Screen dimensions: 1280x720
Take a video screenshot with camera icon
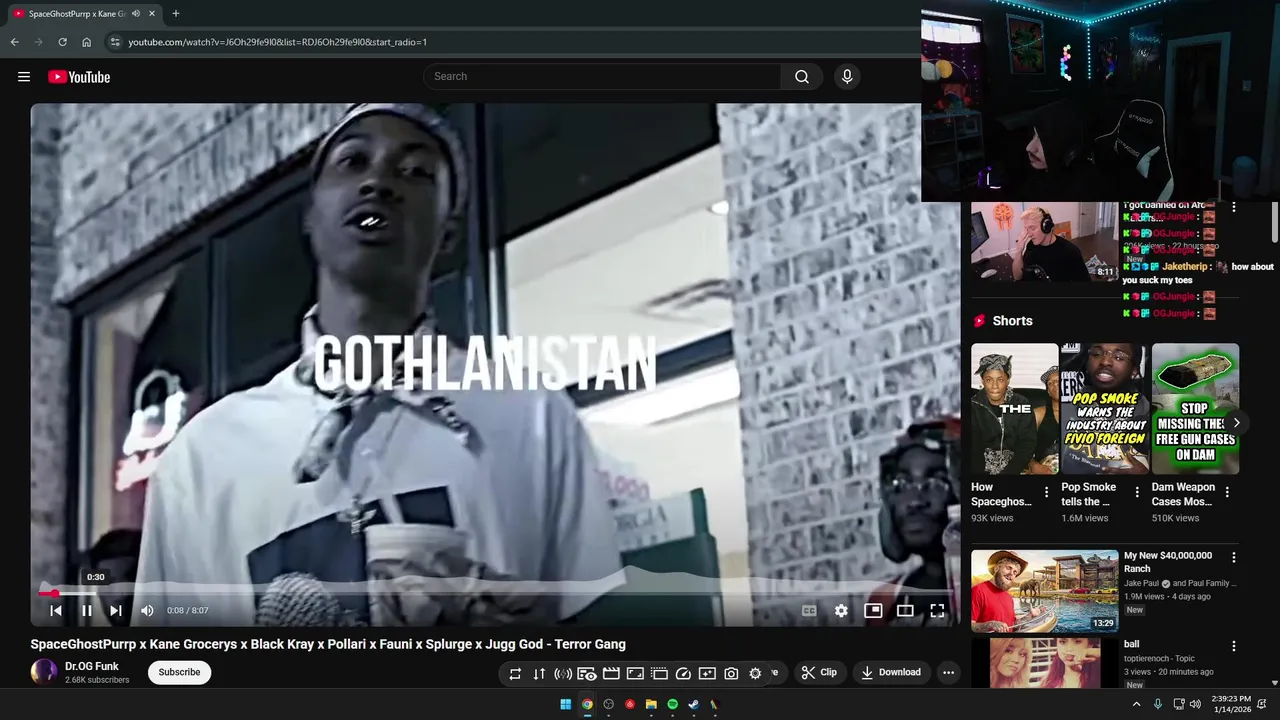point(731,674)
